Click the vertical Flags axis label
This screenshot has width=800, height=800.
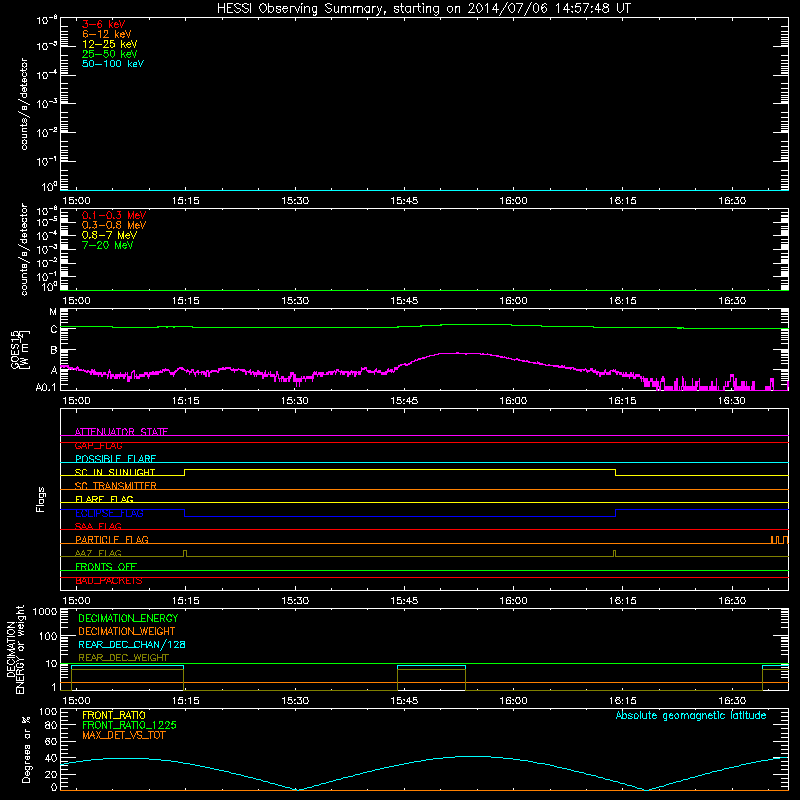click(x=41, y=499)
